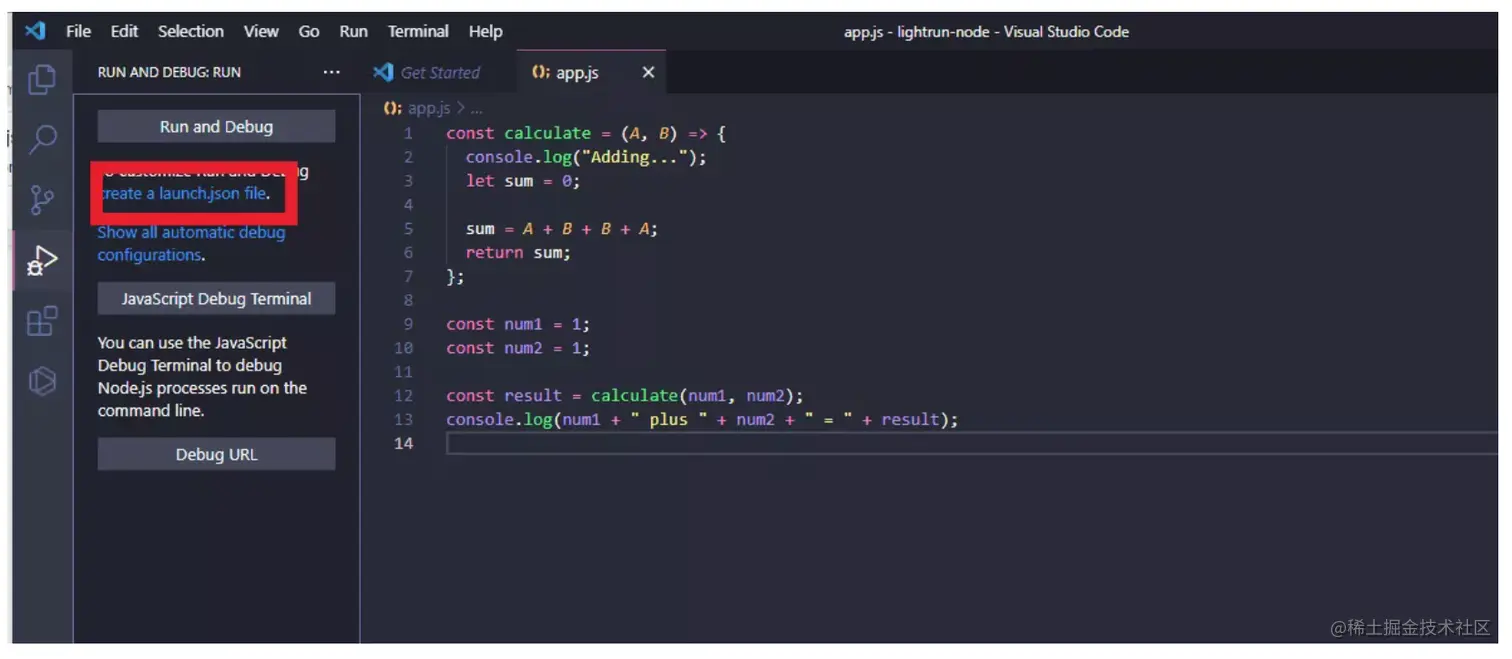1512x659 pixels.
Task: Select Run and Debug activity icon
Action: pyautogui.click(x=41, y=261)
